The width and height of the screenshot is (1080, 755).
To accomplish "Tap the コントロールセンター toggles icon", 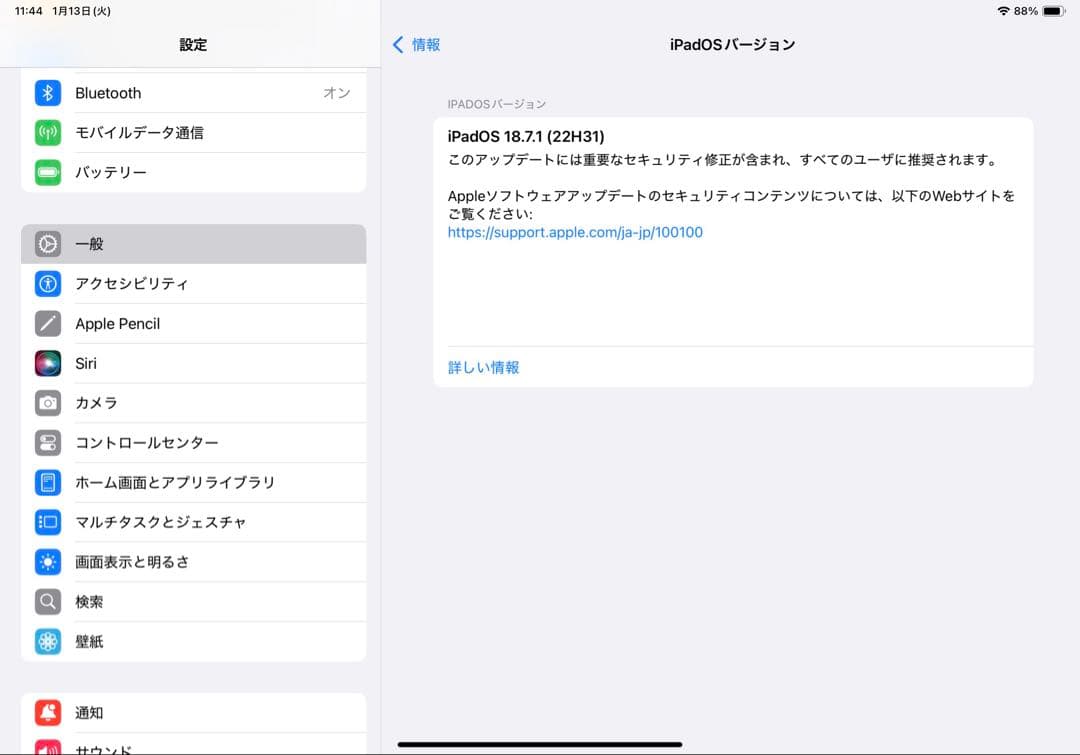I will (48, 442).
